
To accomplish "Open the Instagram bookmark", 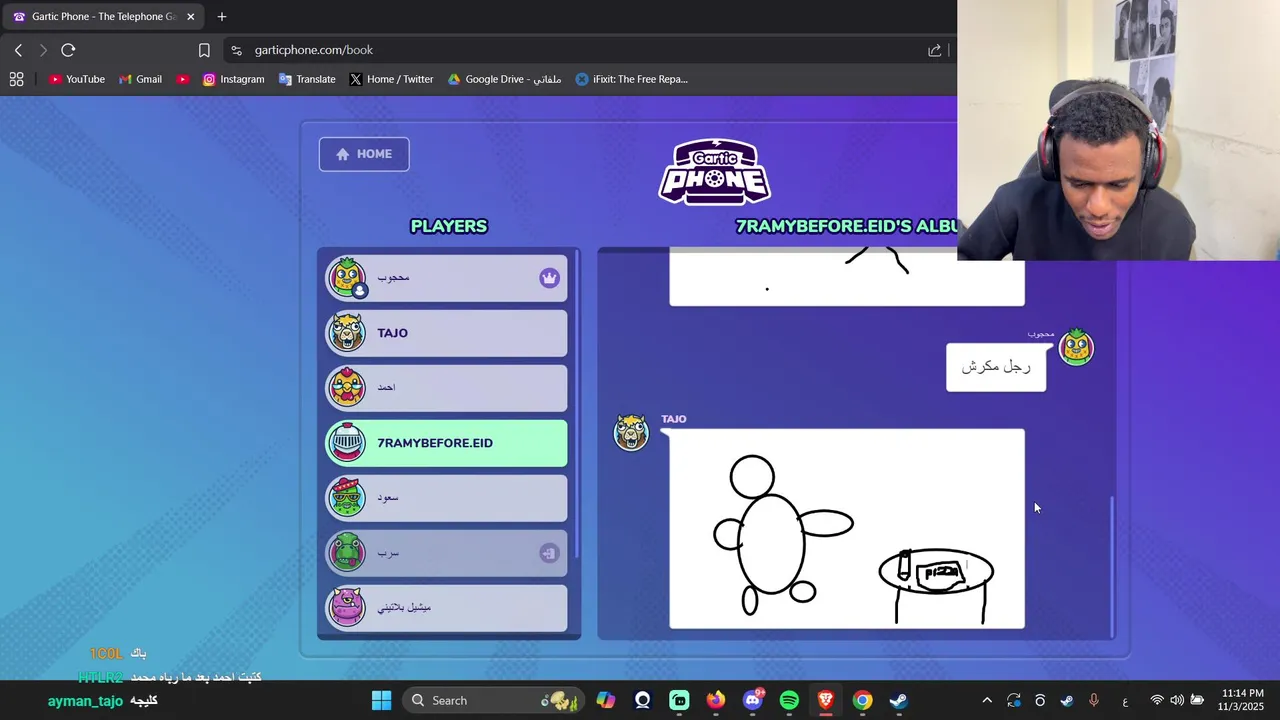I will point(233,79).
